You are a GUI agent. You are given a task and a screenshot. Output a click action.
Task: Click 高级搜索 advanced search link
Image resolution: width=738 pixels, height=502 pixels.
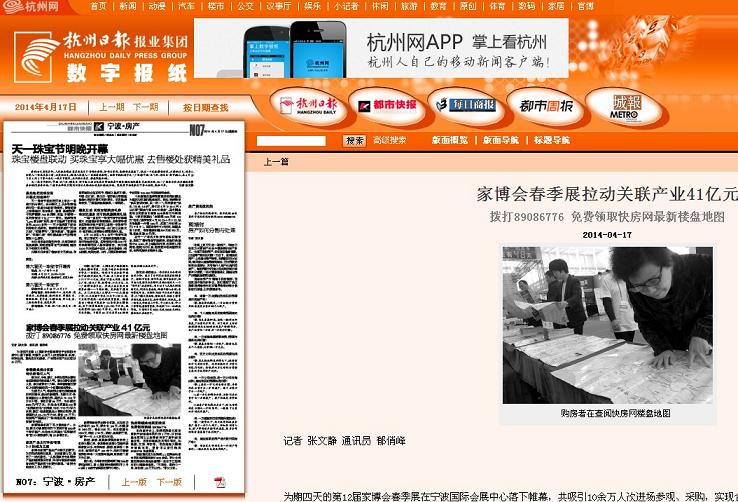390,141
